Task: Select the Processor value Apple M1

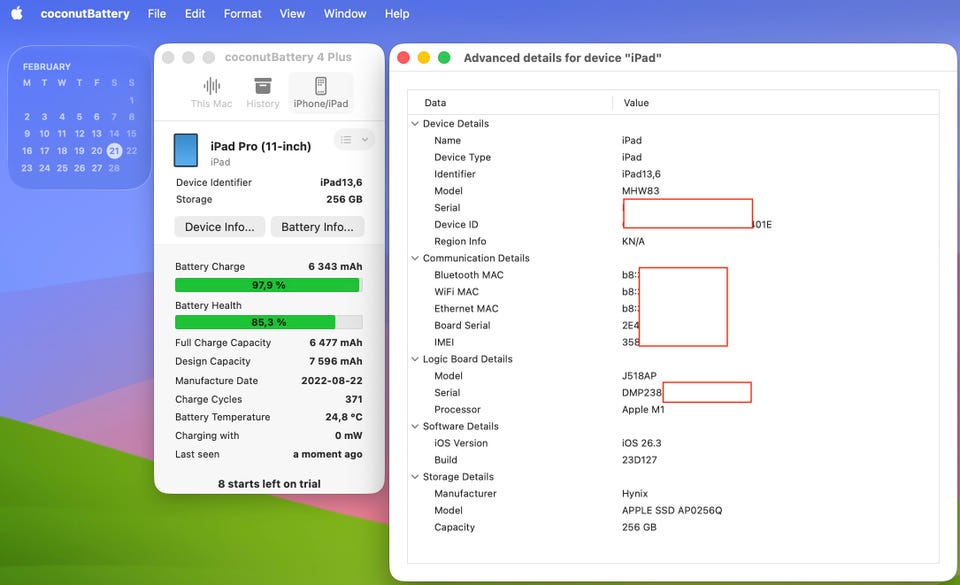Action: pos(643,409)
